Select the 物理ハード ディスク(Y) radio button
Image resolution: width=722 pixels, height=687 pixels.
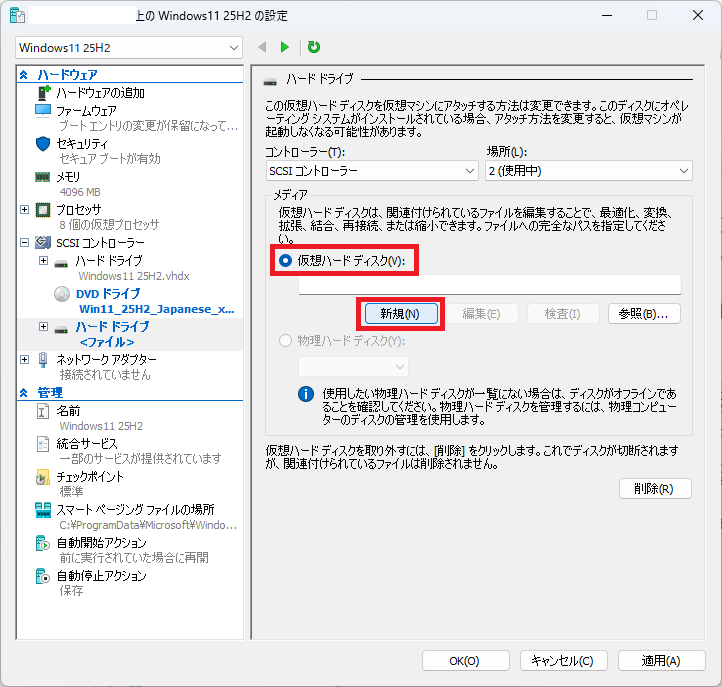[x=285, y=341]
